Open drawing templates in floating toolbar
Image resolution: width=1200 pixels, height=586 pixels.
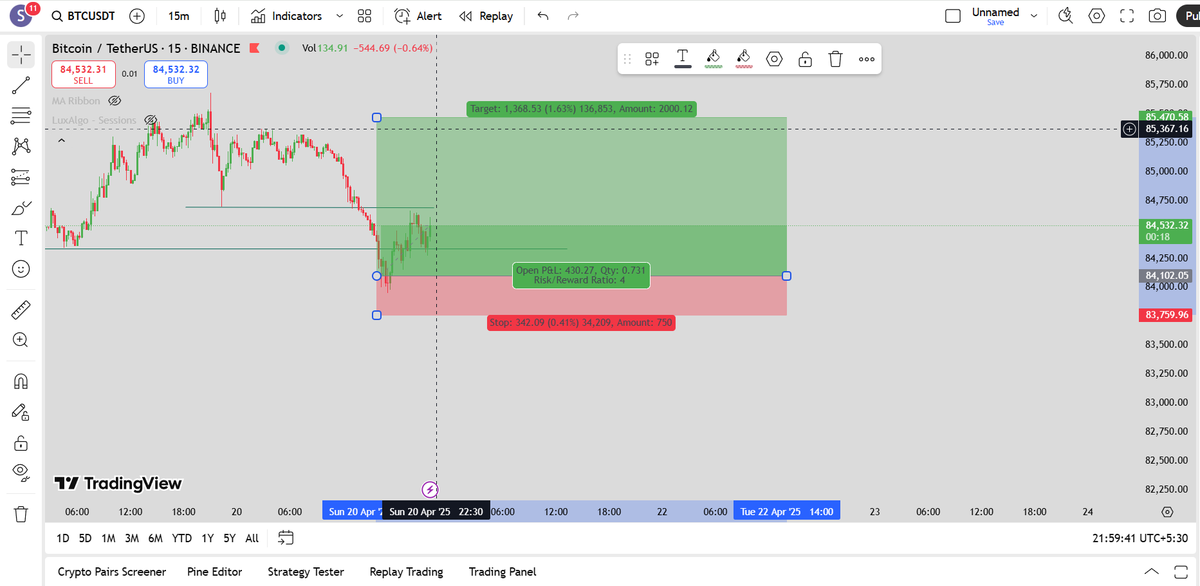(x=652, y=59)
